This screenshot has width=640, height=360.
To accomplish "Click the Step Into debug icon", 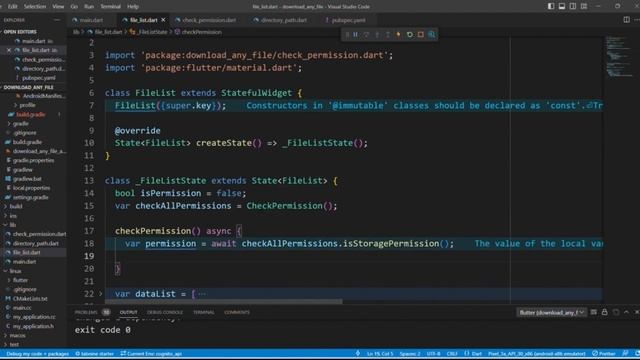I will point(377,35).
